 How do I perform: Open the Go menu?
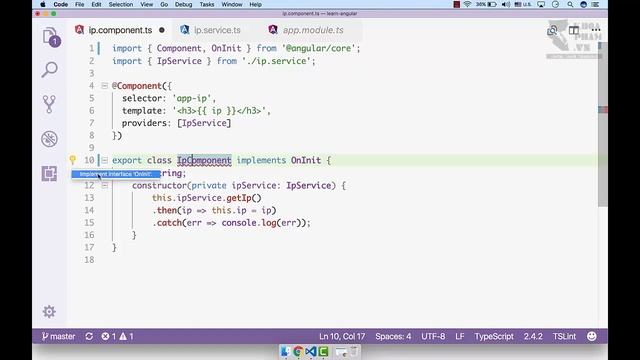tap(164, 4)
